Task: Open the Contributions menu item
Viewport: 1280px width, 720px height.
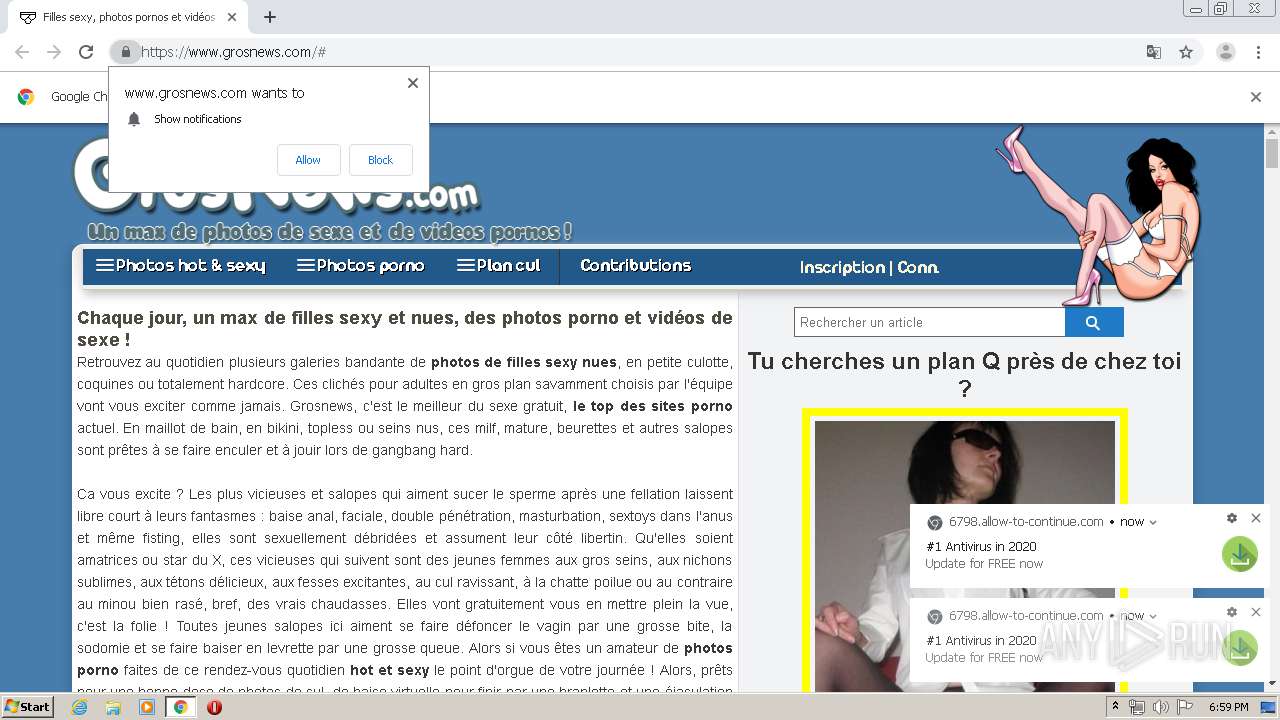Action: (x=636, y=266)
